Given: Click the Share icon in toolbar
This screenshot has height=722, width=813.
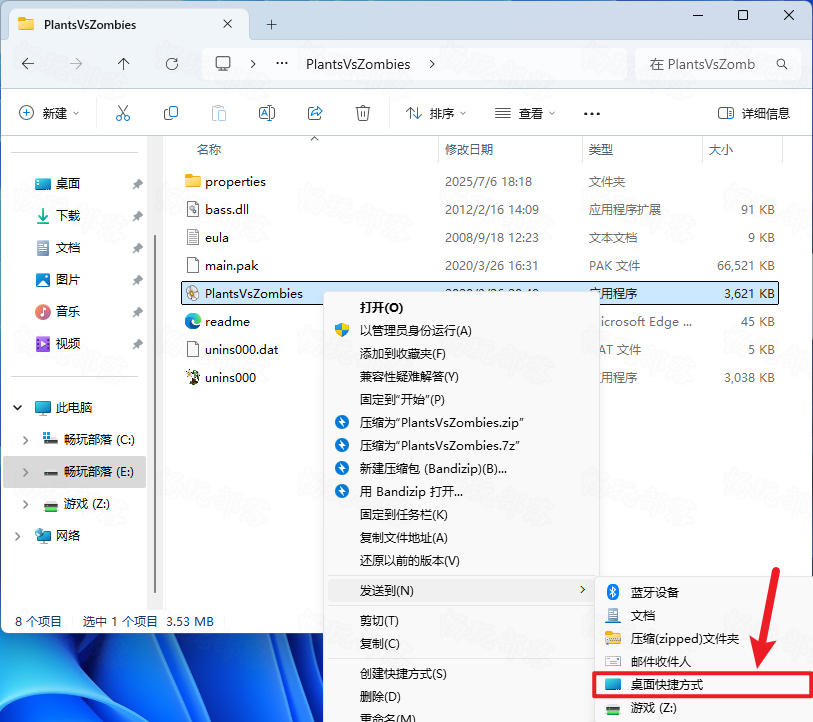Looking at the screenshot, I should pyautogui.click(x=315, y=113).
